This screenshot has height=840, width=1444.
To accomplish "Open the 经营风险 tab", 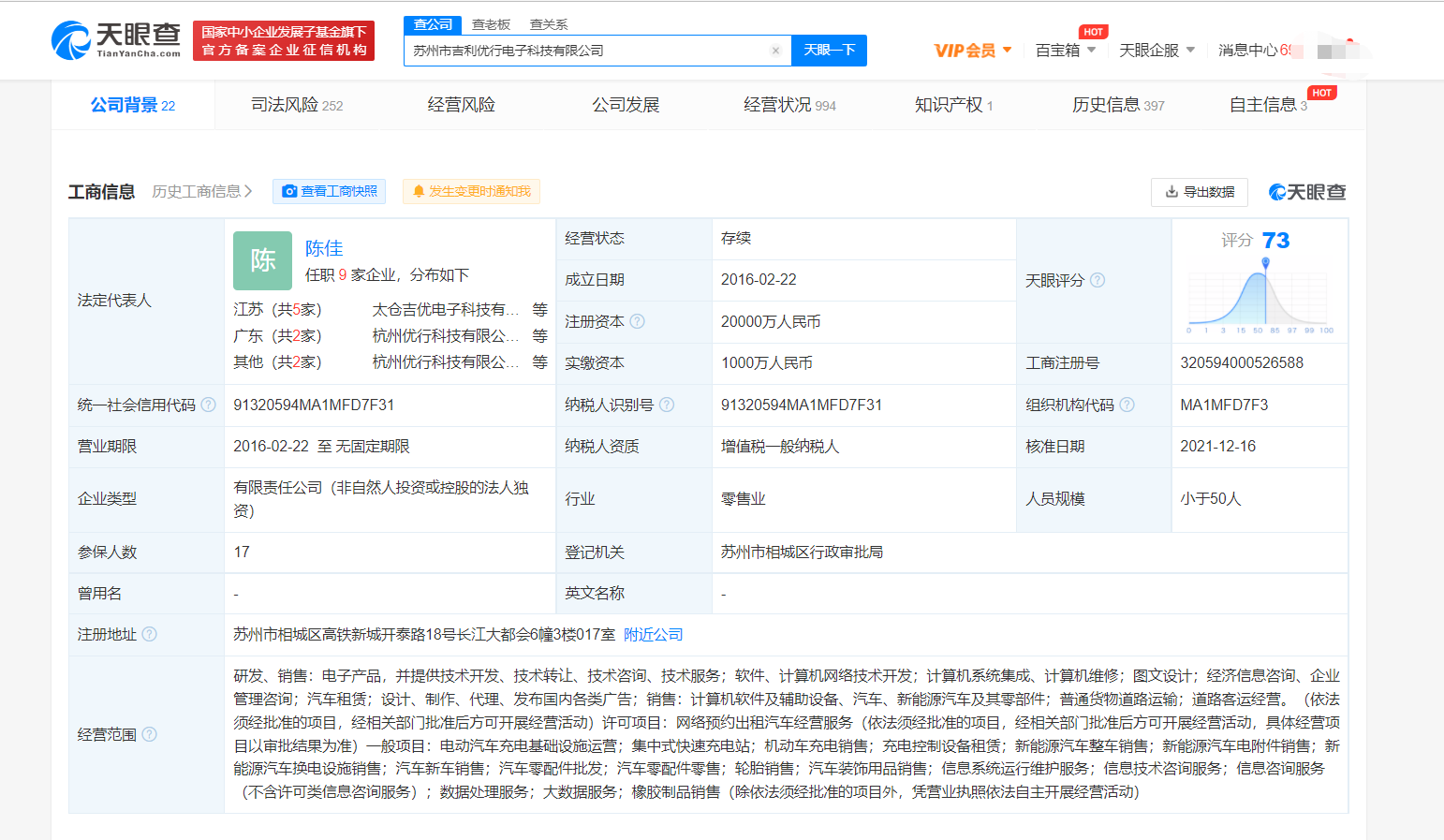I will click(461, 105).
